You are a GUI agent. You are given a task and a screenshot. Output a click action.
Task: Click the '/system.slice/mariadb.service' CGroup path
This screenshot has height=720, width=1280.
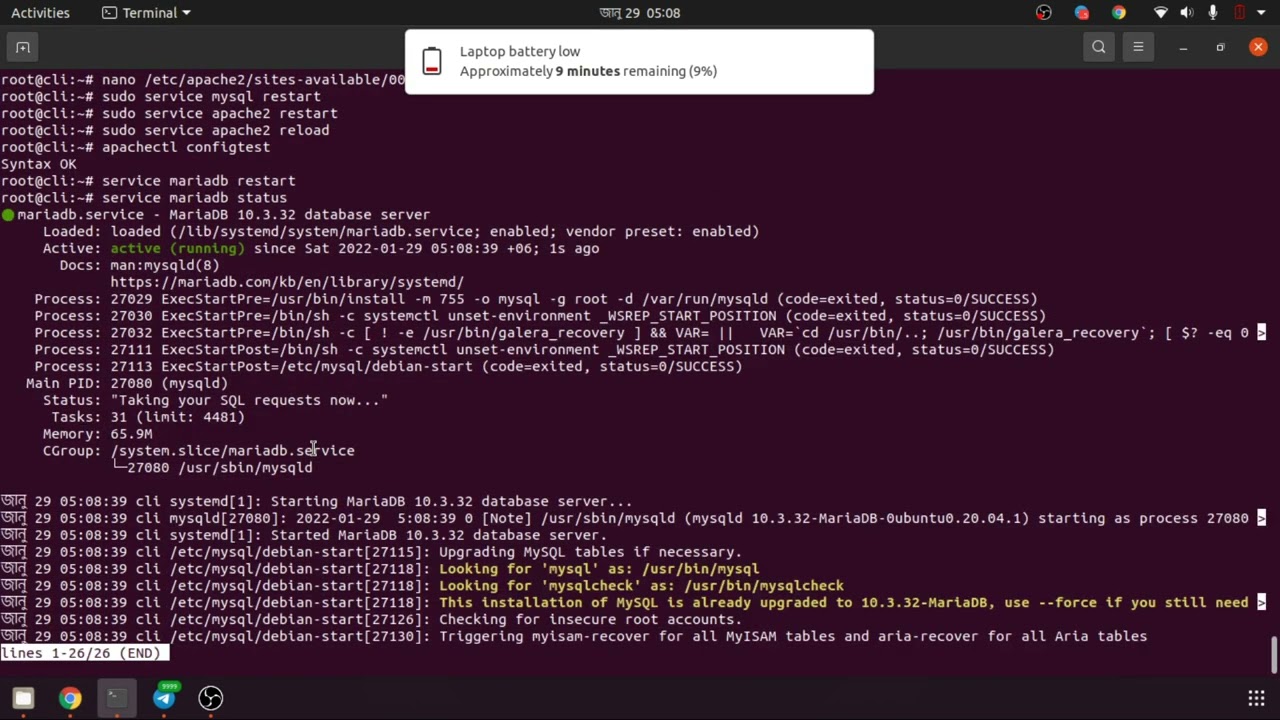click(232, 451)
